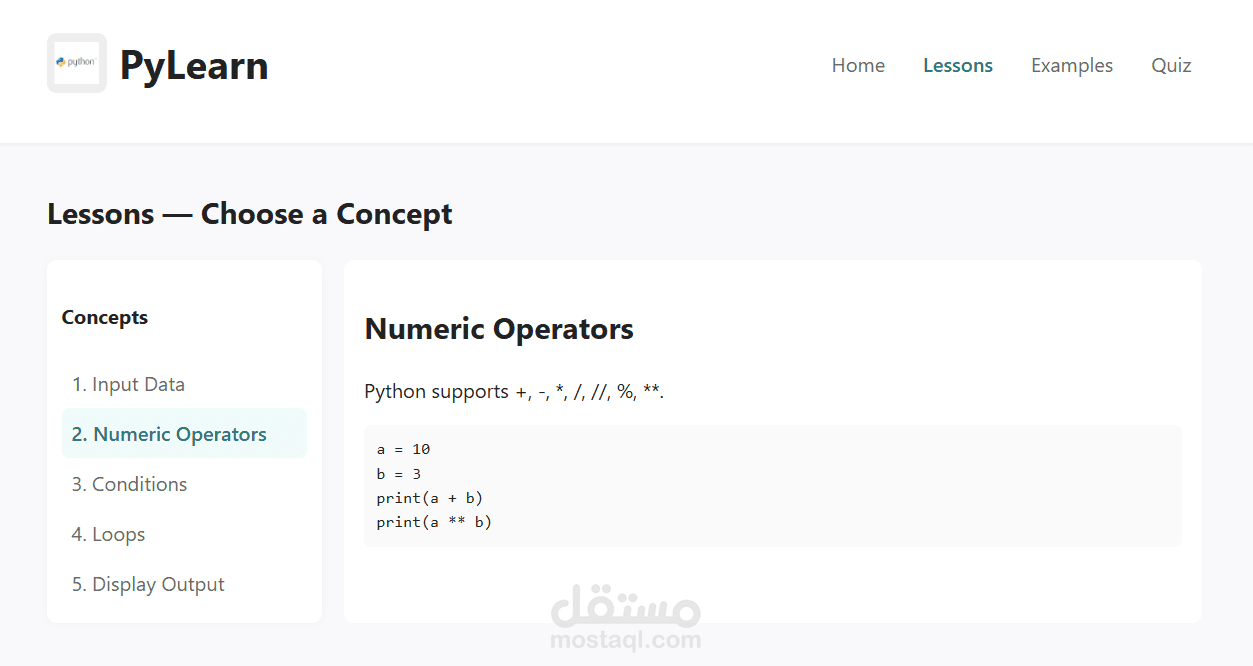Click the Python logo icon

[x=76, y=62]
